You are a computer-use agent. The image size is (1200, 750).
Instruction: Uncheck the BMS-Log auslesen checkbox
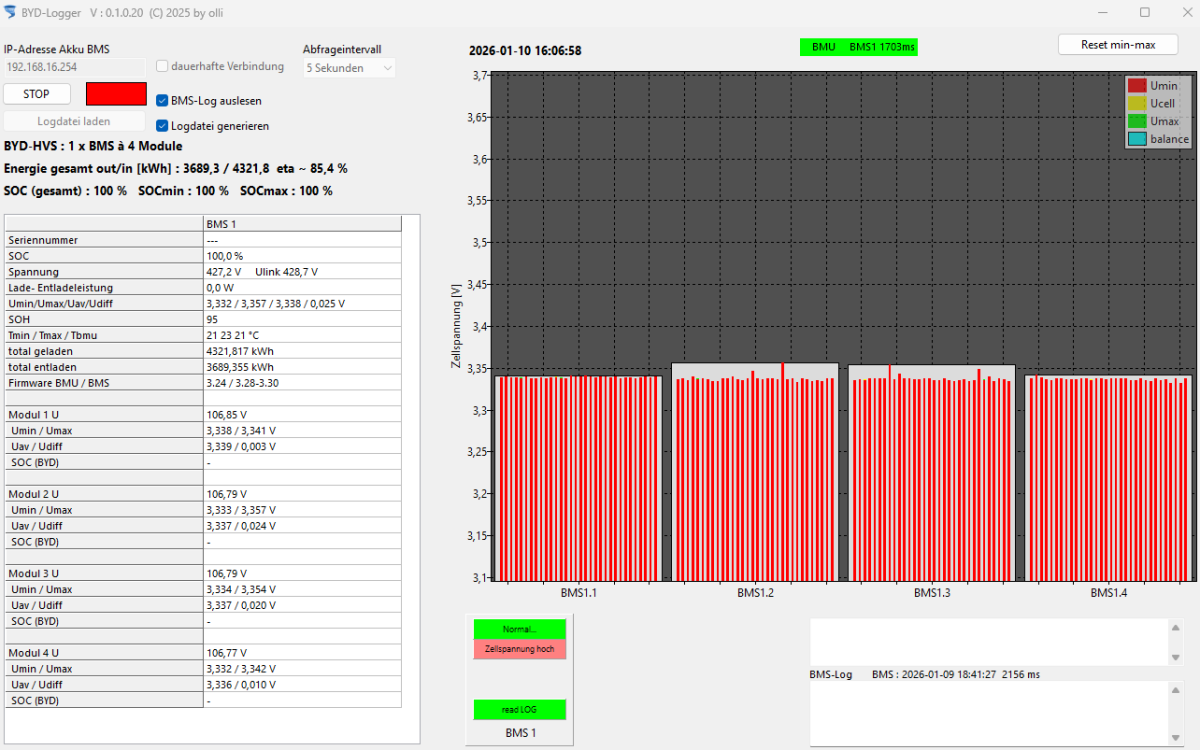tap(163, 100)
